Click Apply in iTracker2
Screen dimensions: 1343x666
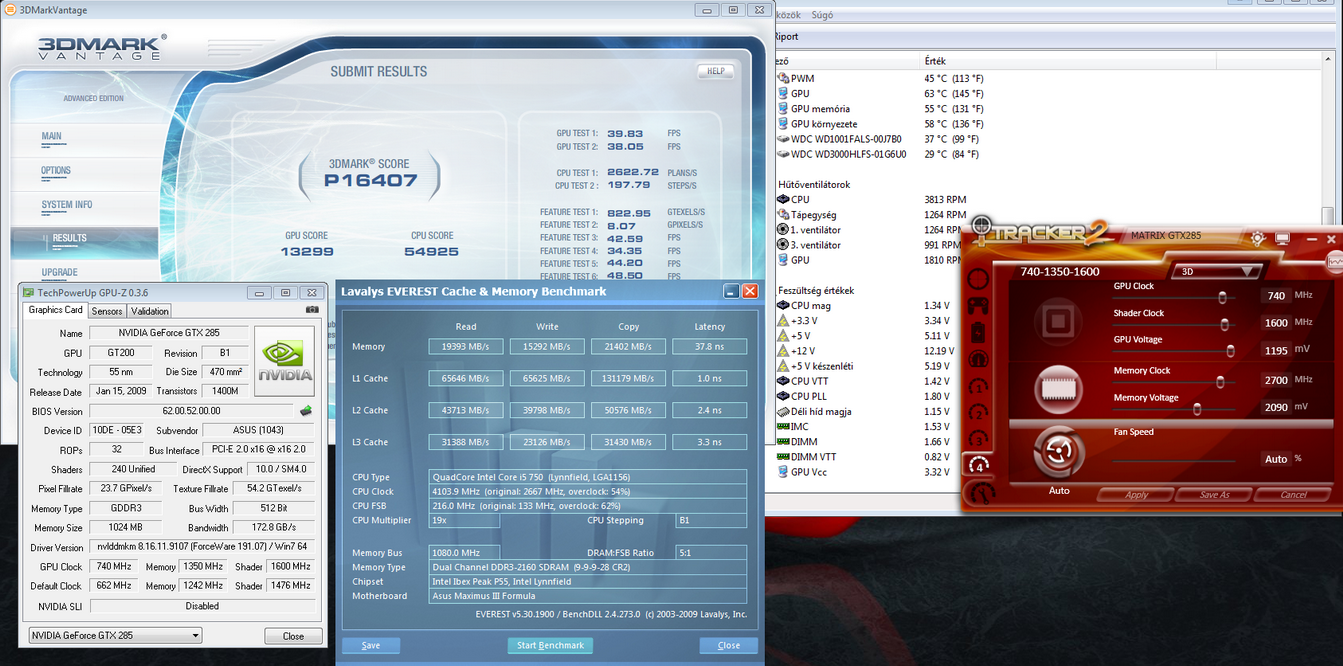(1136, 495)
